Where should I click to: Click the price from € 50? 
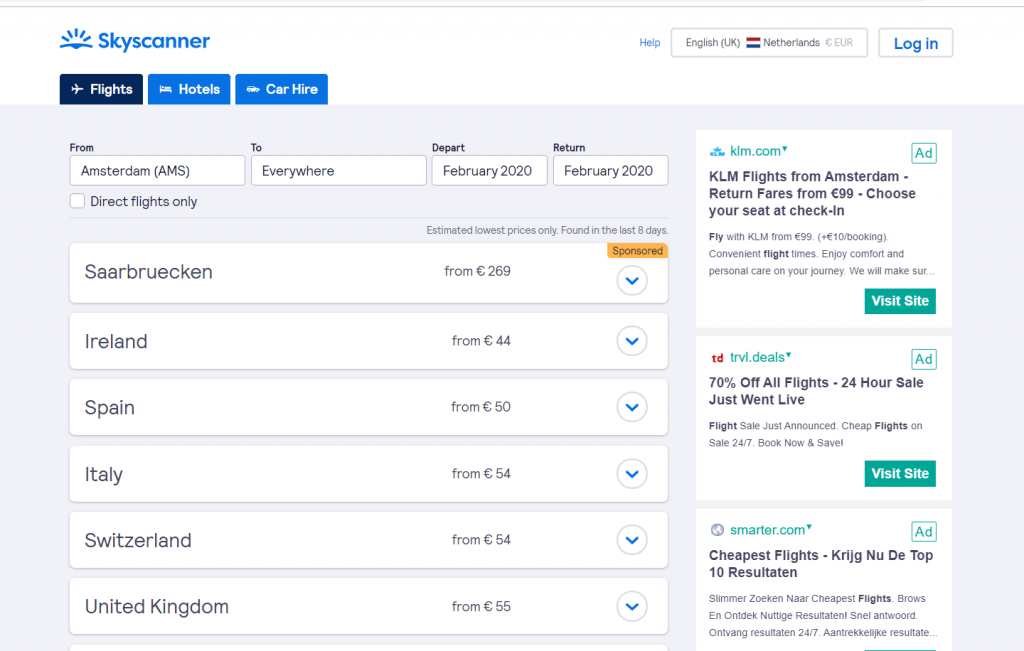coord(481,407)
